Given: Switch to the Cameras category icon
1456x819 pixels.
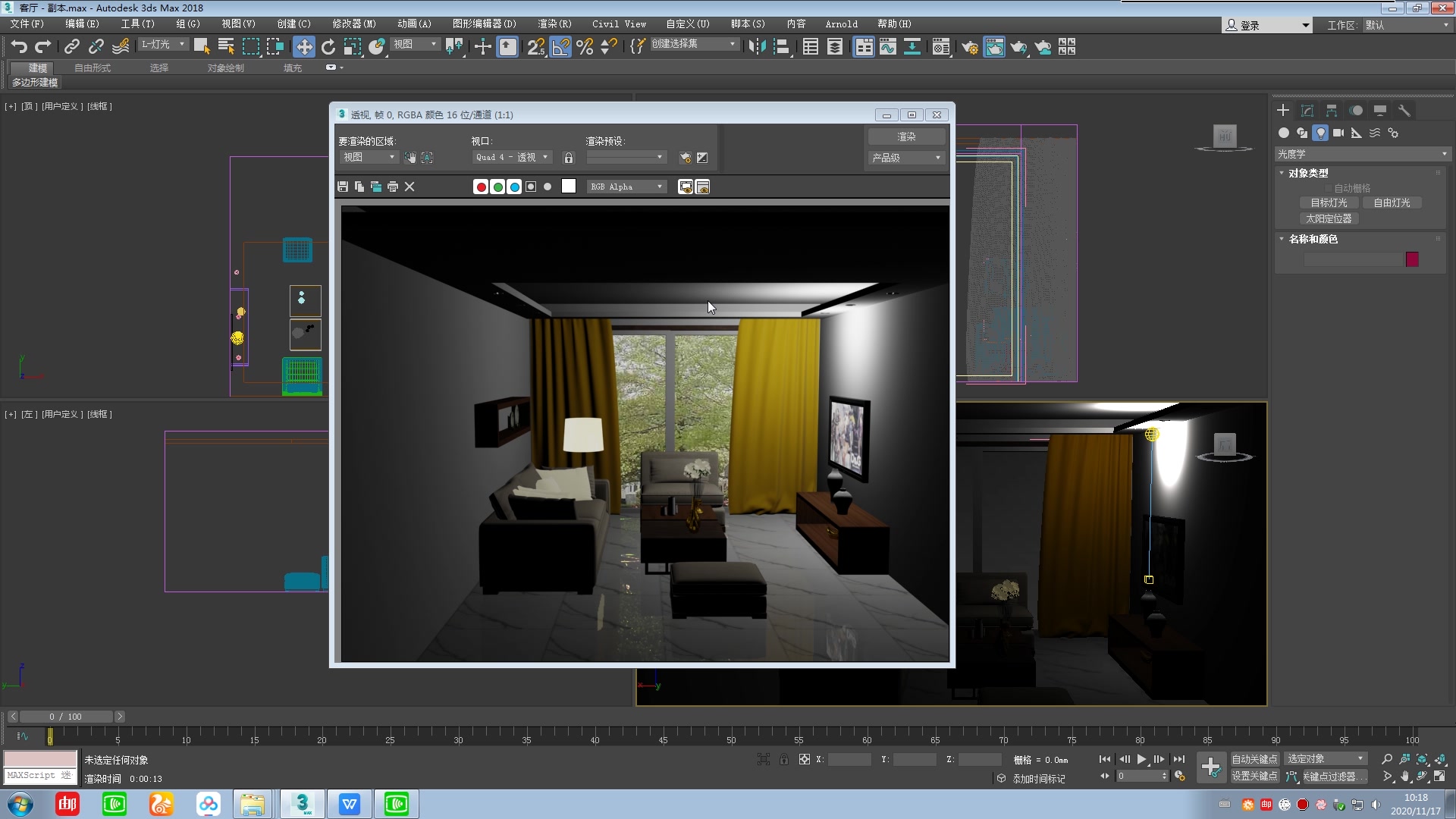Looking at the screenshot, I should 1339,133.
